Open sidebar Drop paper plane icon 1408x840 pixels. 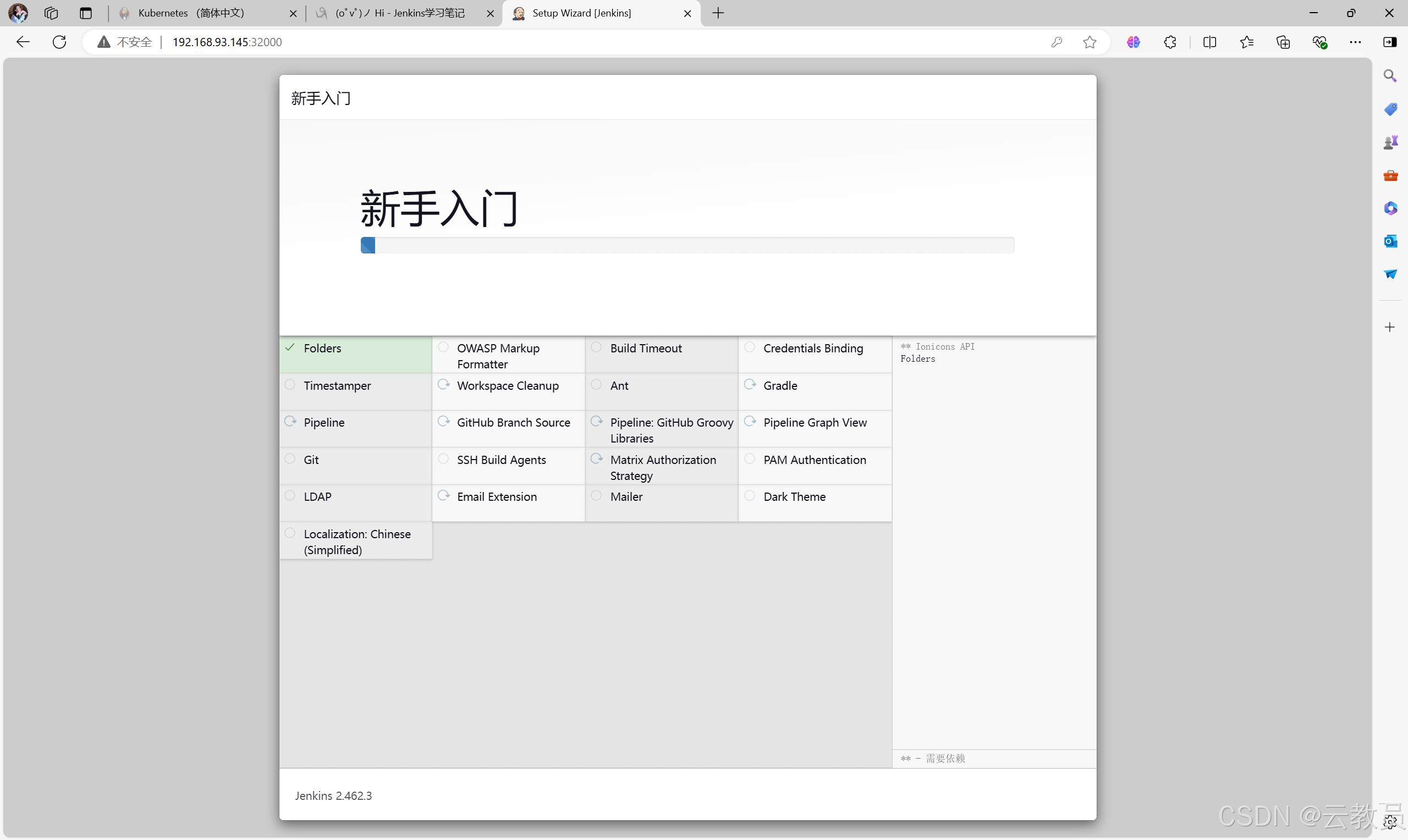1390,274
